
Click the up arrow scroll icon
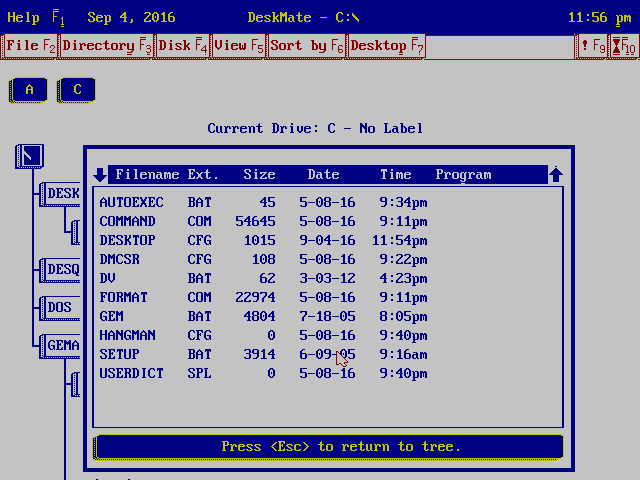coord(556,174)
